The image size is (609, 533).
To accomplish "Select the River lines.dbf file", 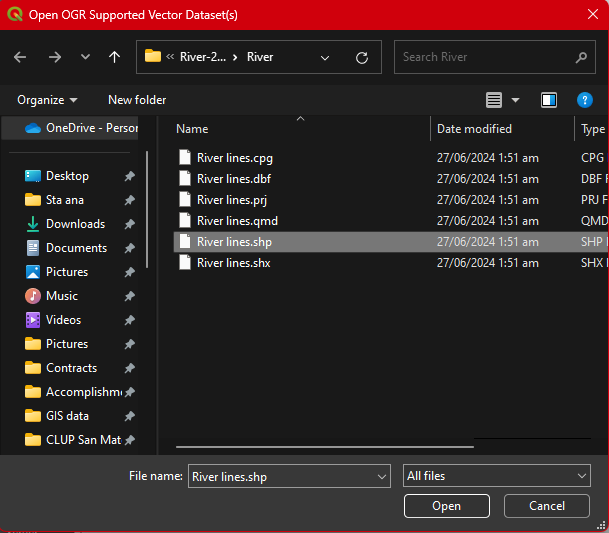I will pyautogui.click(x=234, y=179).
